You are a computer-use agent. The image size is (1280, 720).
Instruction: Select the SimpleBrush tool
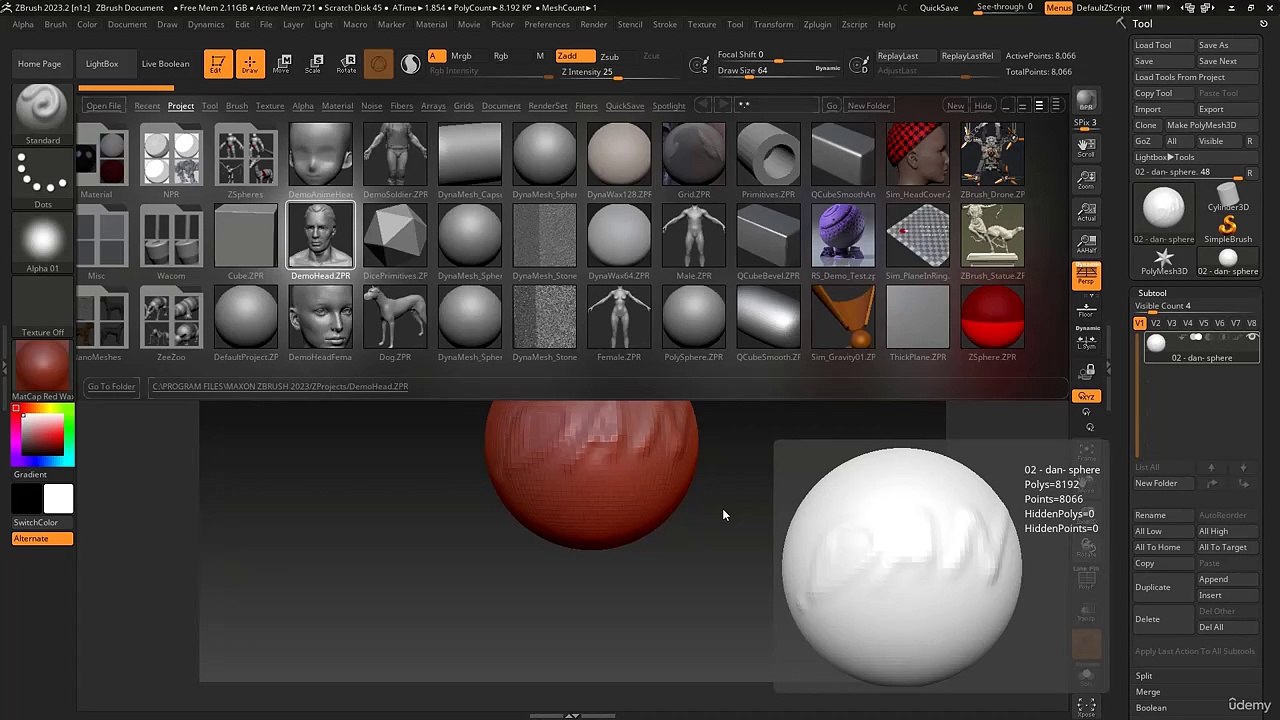click(x=1228, y=229)
